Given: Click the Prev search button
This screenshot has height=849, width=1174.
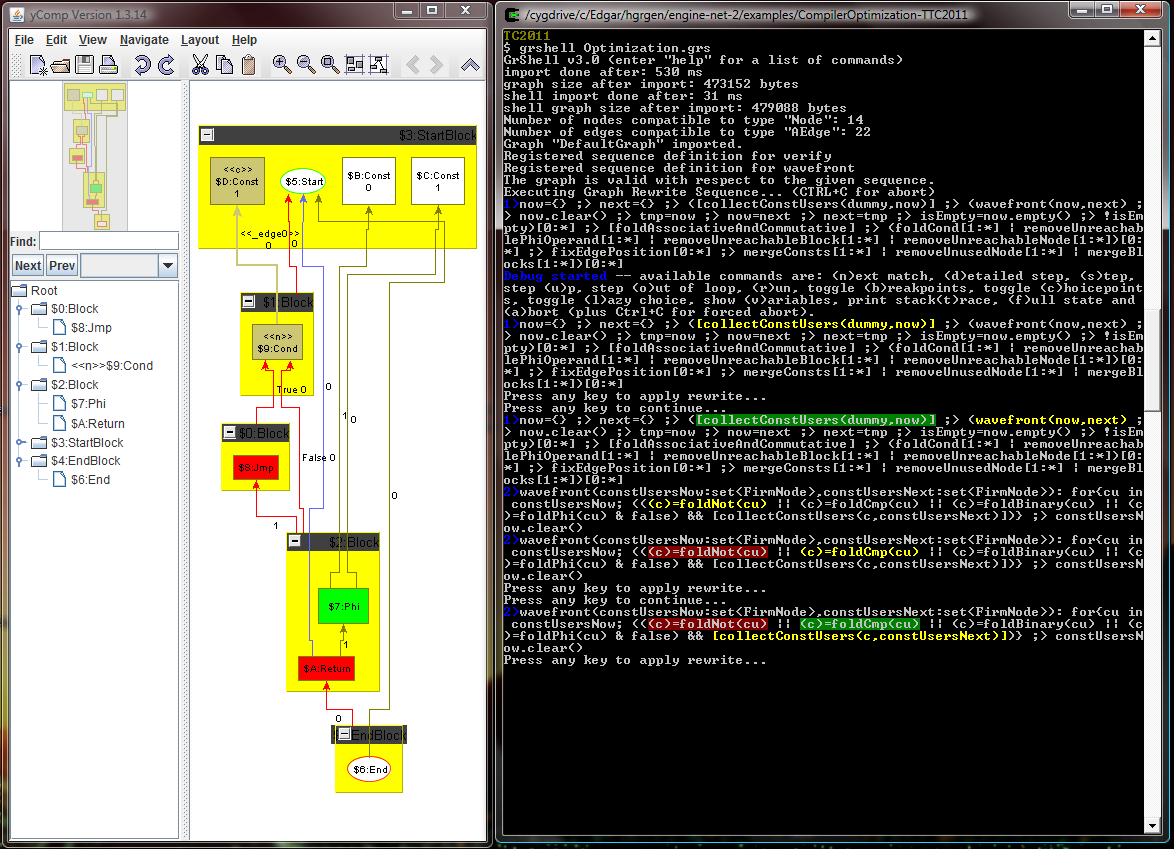Looking at the screenshot, I should coord(62,266).
